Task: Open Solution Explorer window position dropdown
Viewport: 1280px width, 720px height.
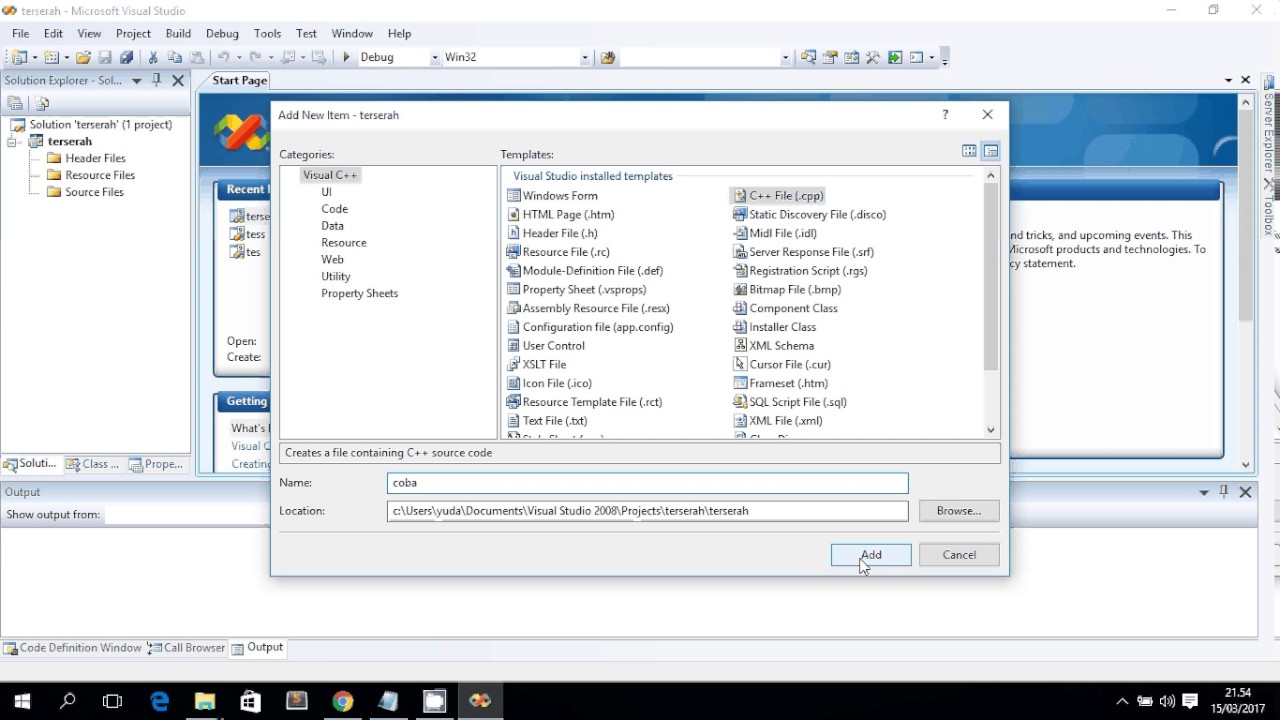Action: pos(137,81)
